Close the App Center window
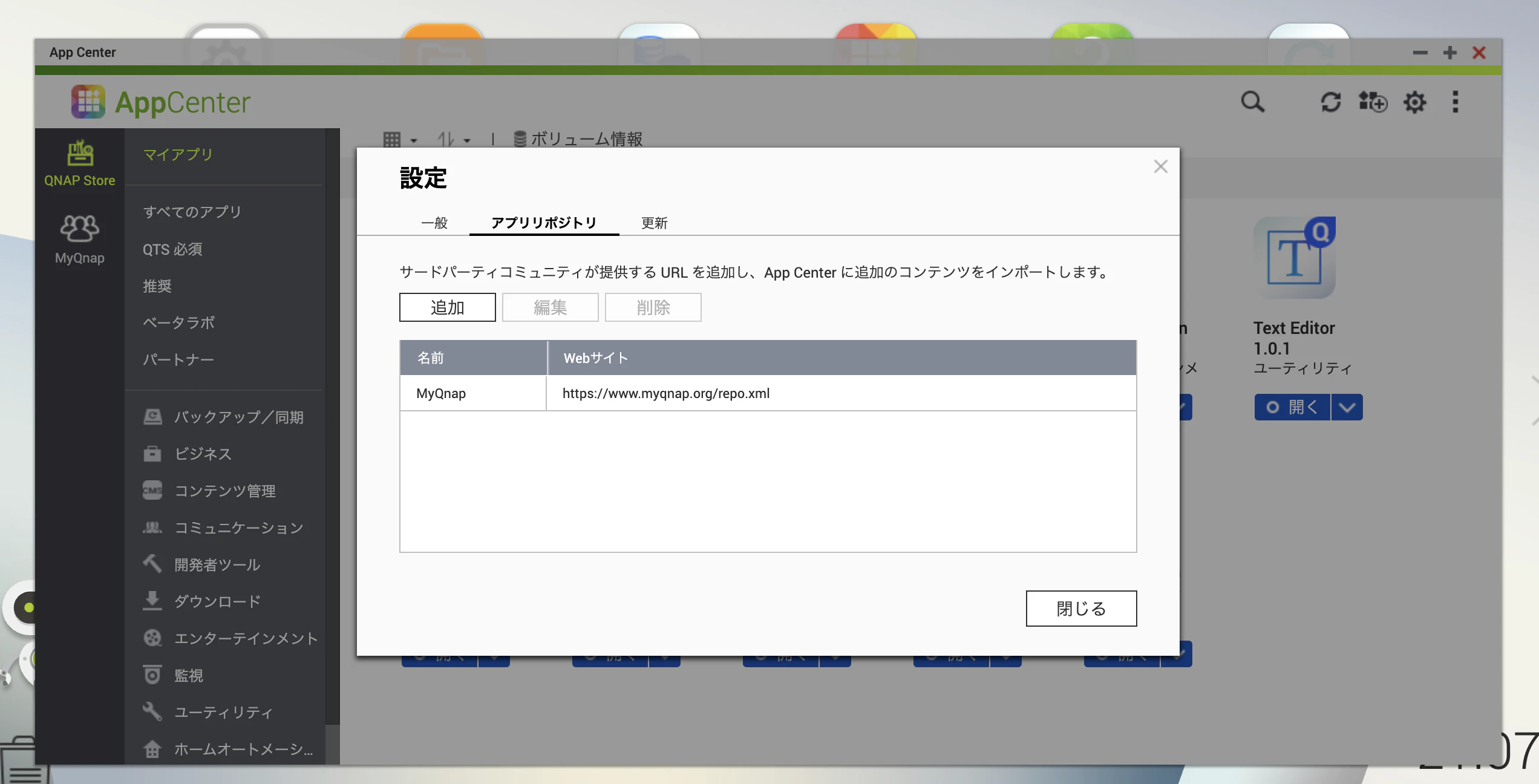Screen dimensions: 1539x784 pyautogui.click(x=1479, y=53)
